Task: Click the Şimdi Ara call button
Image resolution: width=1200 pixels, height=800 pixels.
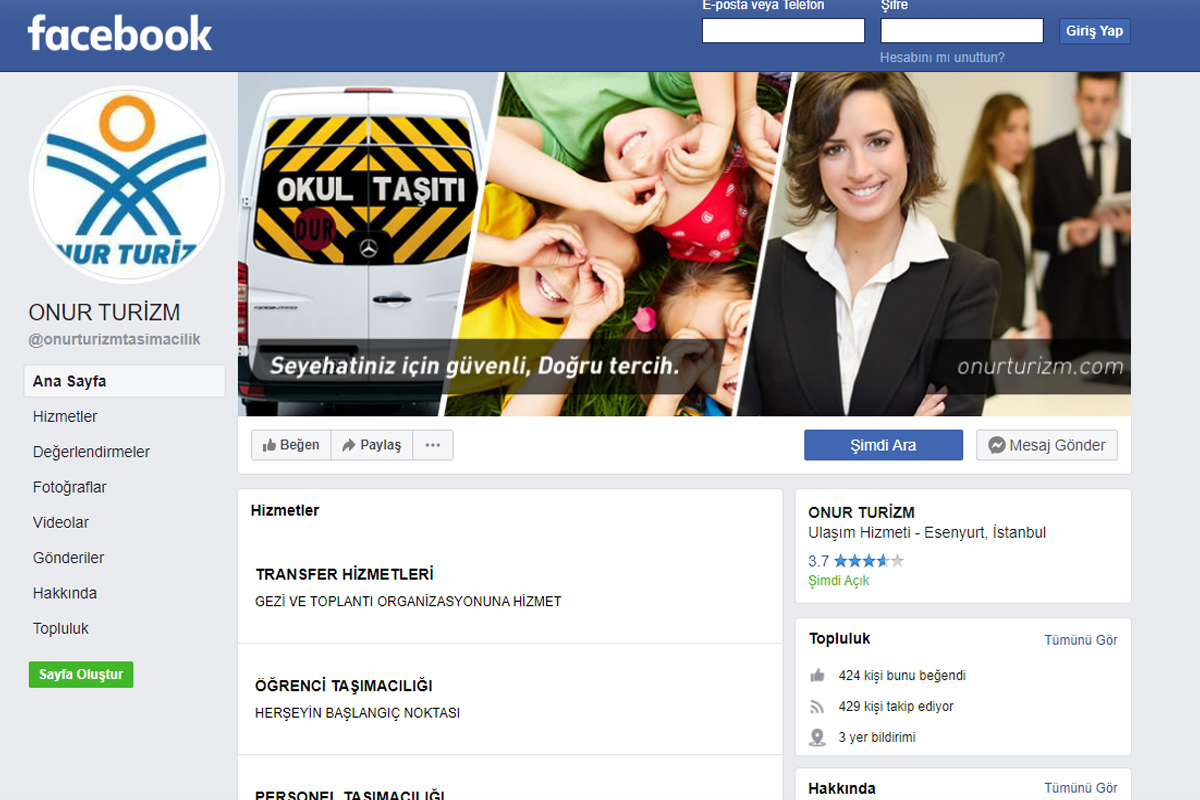Action: coord(883,445)
